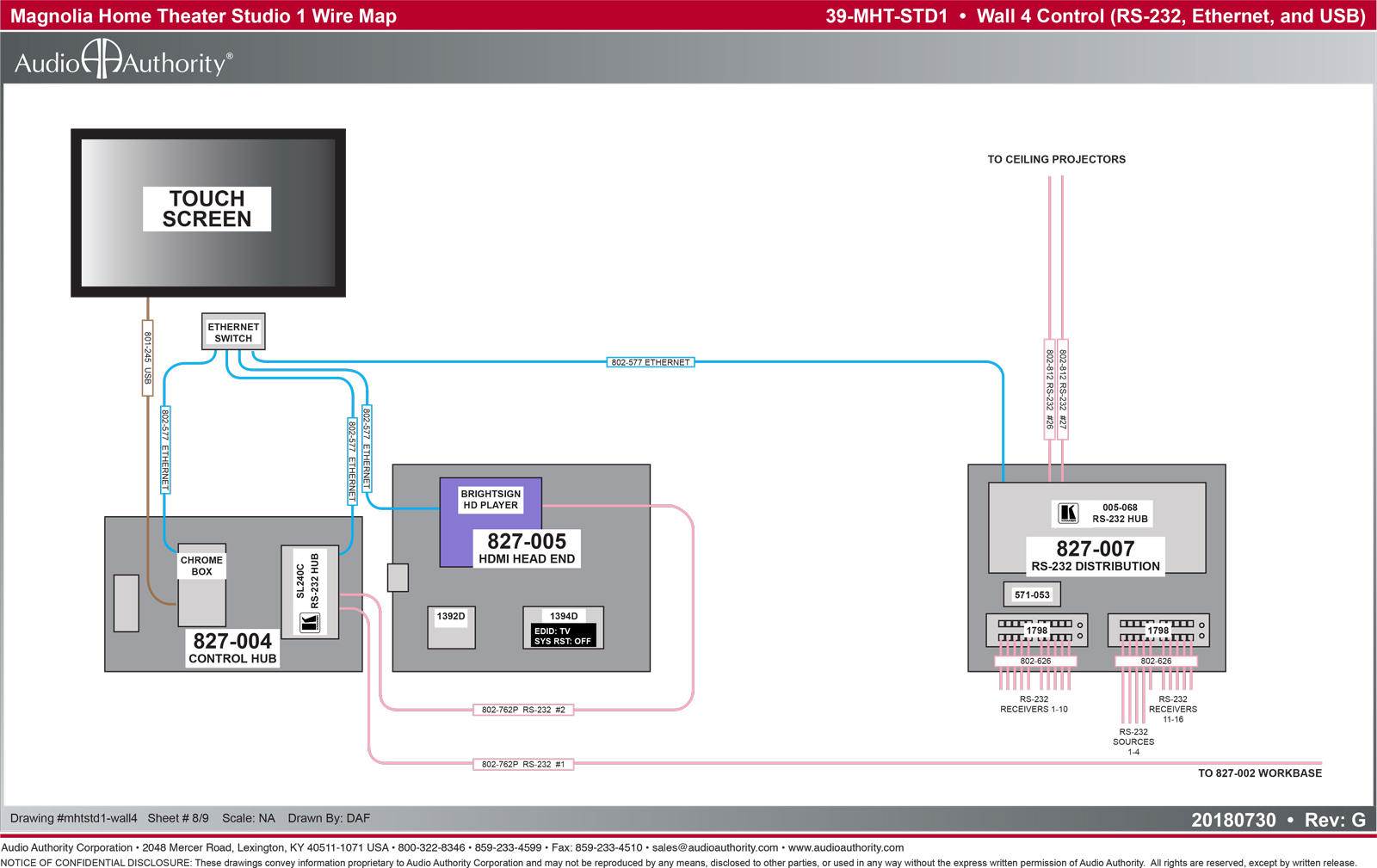The height and width of the screenshot is (868, 1377).
Task: Click the Magnolia Home Theater Studio 1 Wire Map title
Action: [203, 16]
